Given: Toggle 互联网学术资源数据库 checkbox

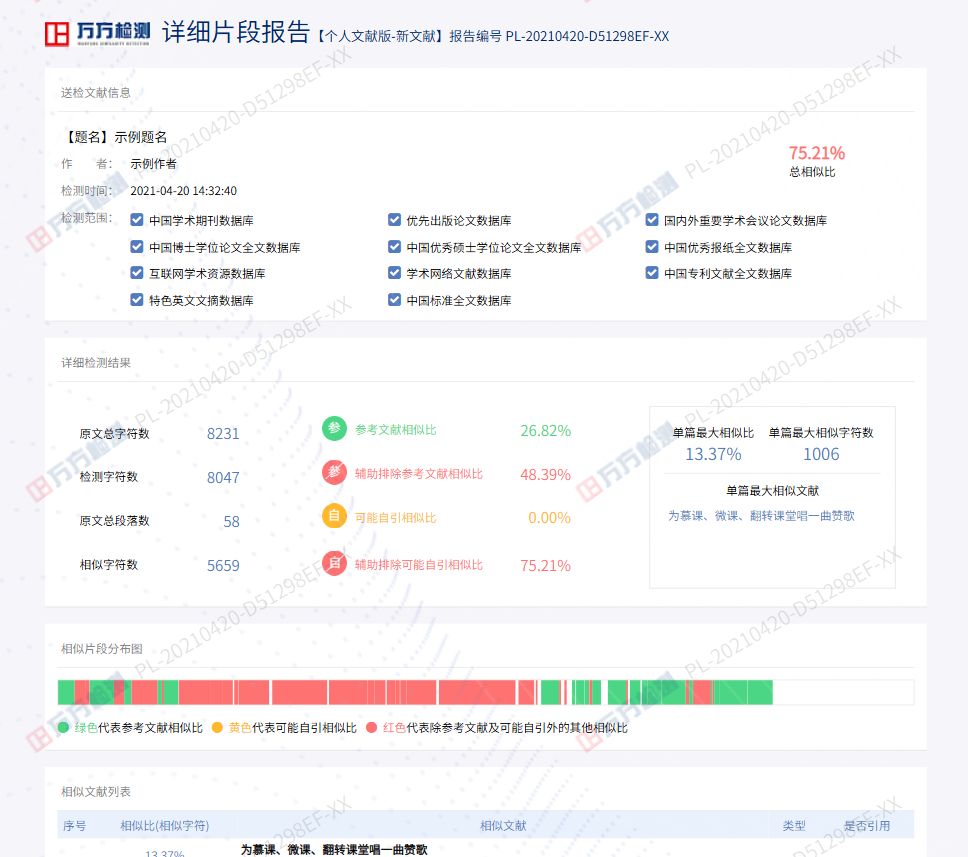Looking at the screenshot, I should coord(137,272).
